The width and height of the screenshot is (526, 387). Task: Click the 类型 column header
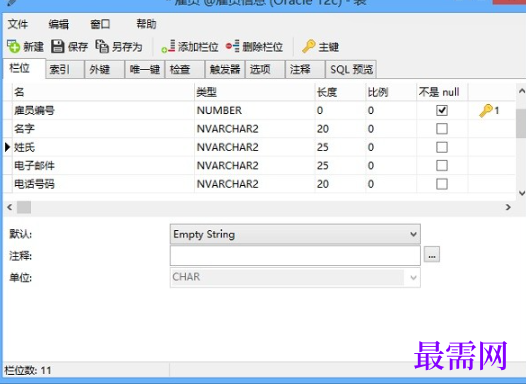[255, 92]
